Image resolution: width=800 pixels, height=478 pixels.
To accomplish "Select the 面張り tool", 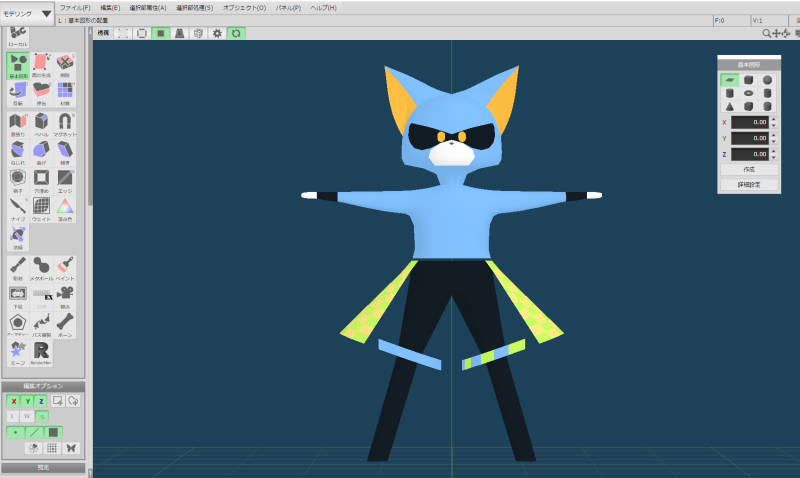I will 18,125.
